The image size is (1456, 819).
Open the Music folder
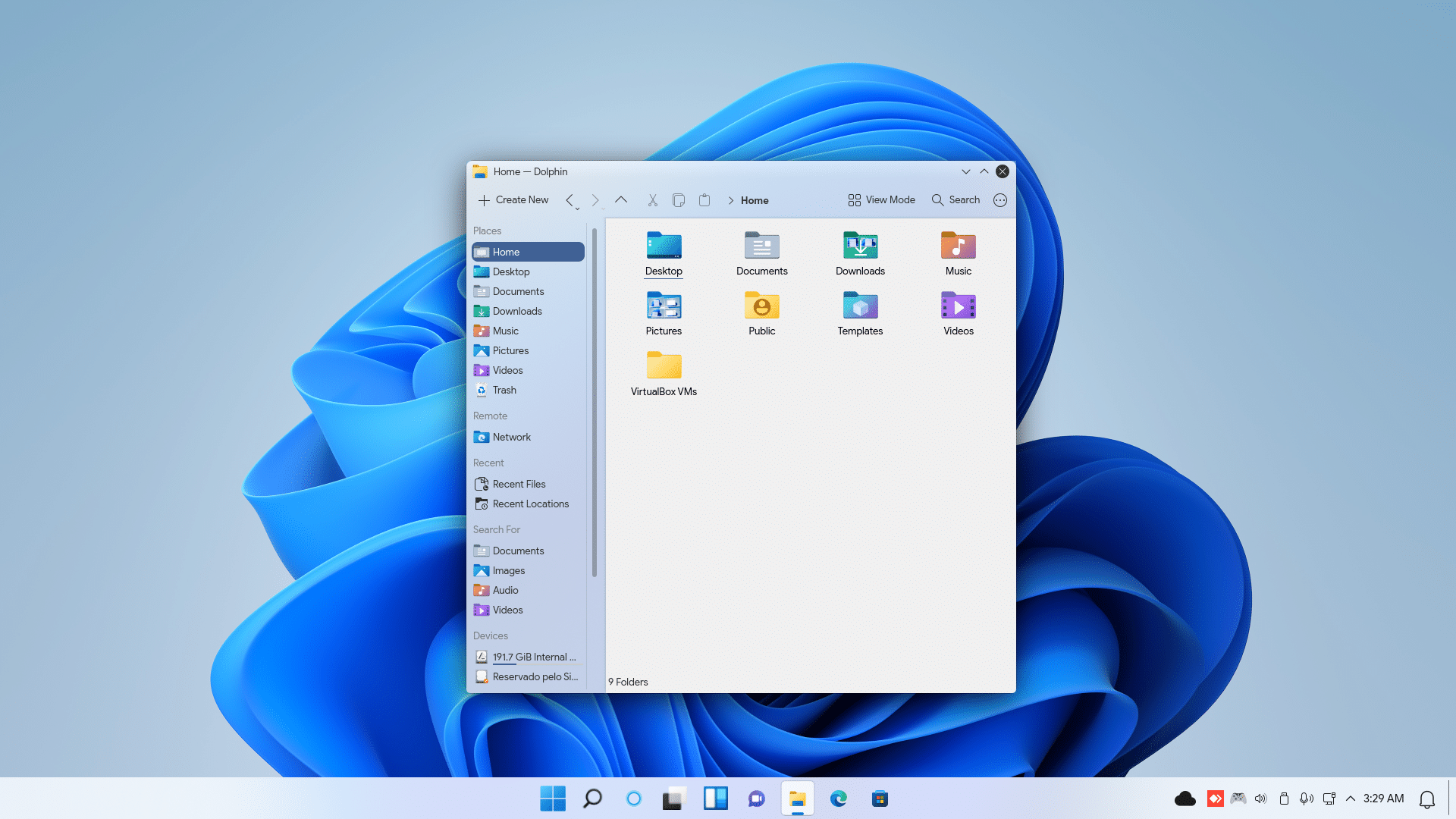(x=958, y=253)
